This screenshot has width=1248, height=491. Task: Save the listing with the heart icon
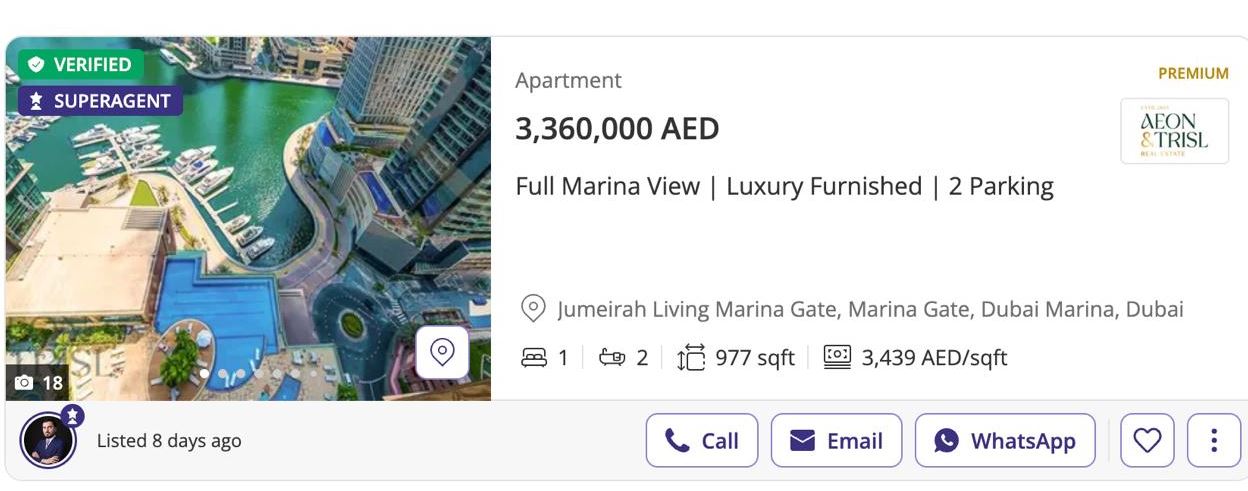point(1147,441)
